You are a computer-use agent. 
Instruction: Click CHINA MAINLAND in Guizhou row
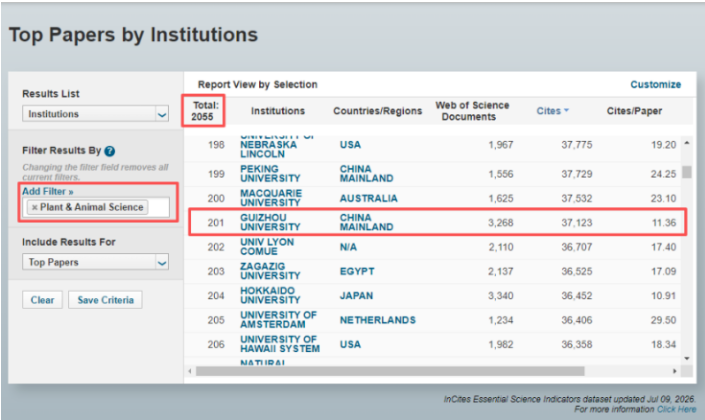[x=366, y=222]
